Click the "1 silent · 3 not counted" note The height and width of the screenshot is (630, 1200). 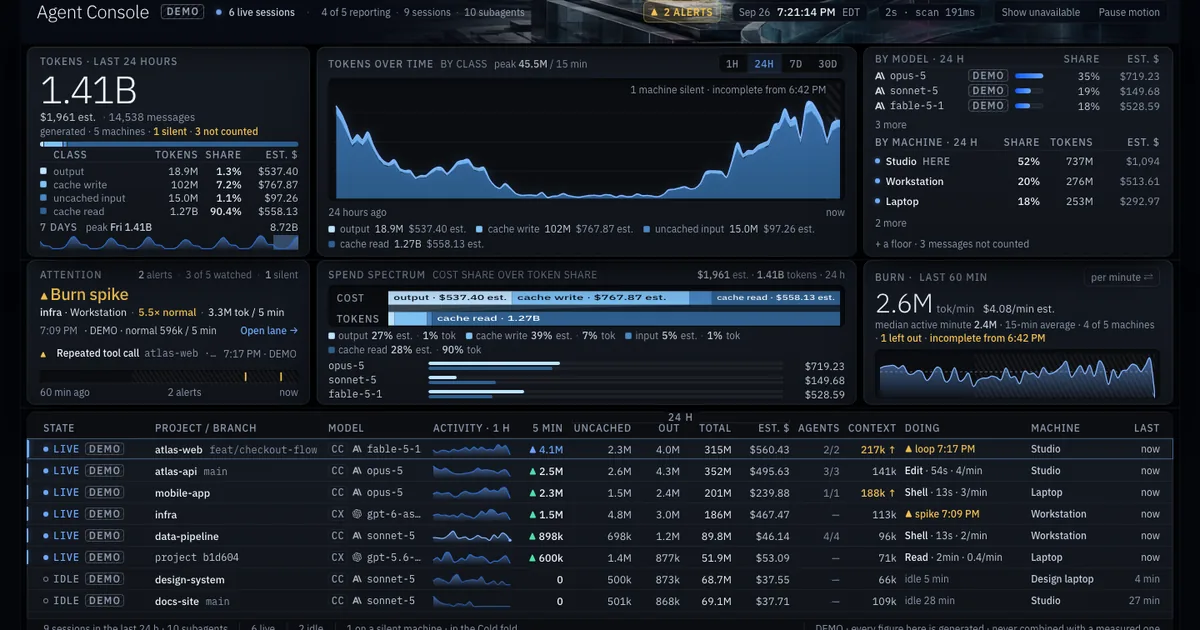[x=206, y=131]
